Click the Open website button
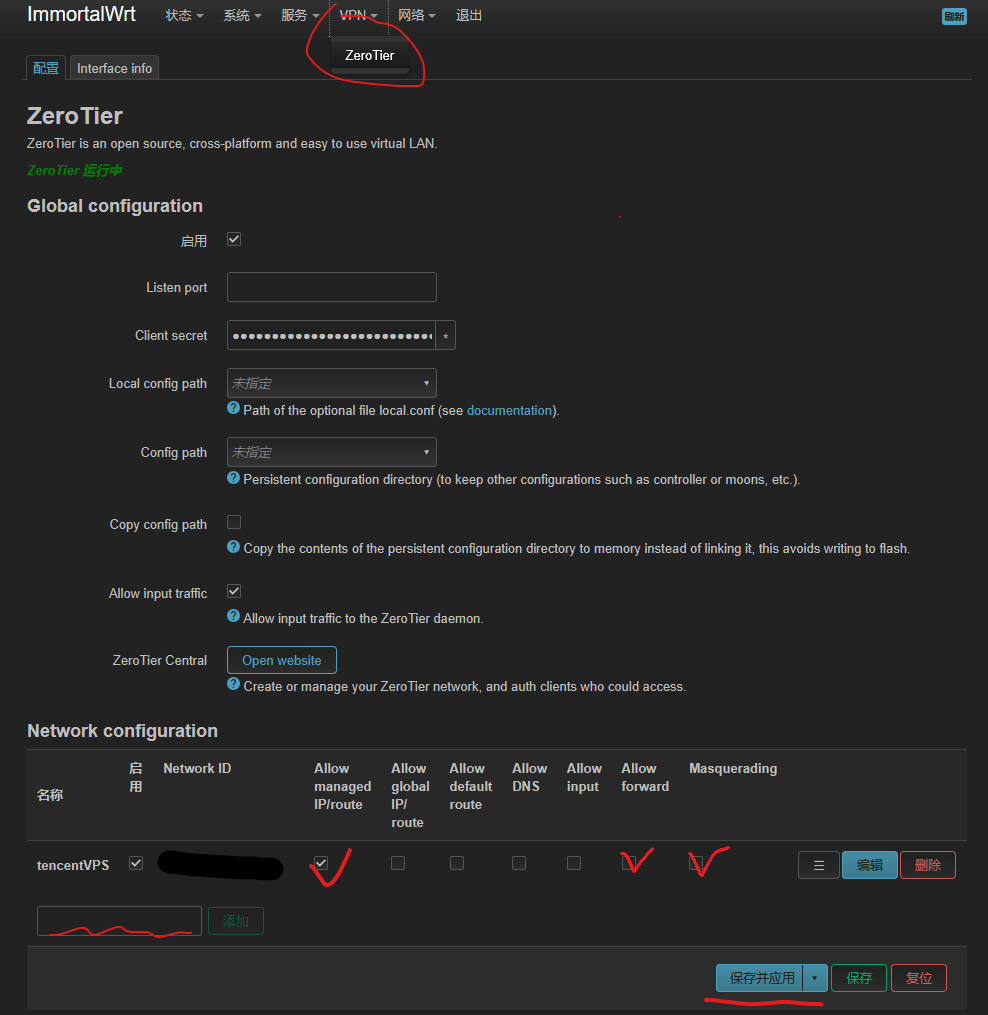The width and height of the screenshot is (988, 1015). pyautogui.click(x=282, y=660)
